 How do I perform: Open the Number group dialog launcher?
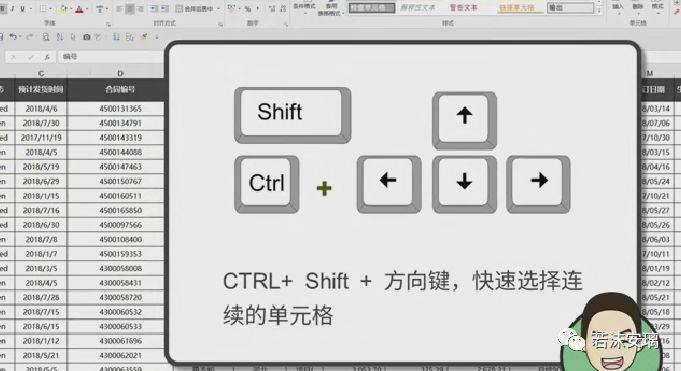(x=286, y=25)
